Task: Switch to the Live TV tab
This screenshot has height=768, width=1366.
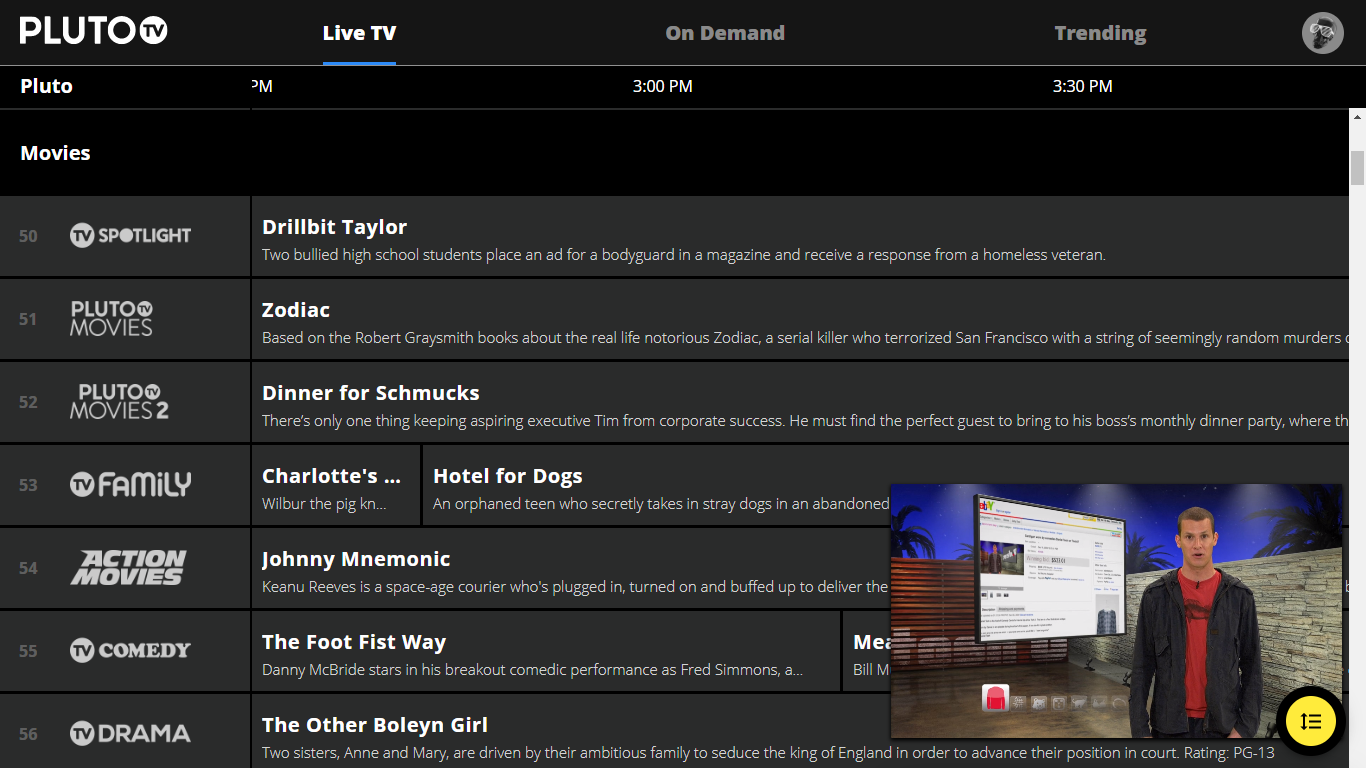Action: click(359, 33)
